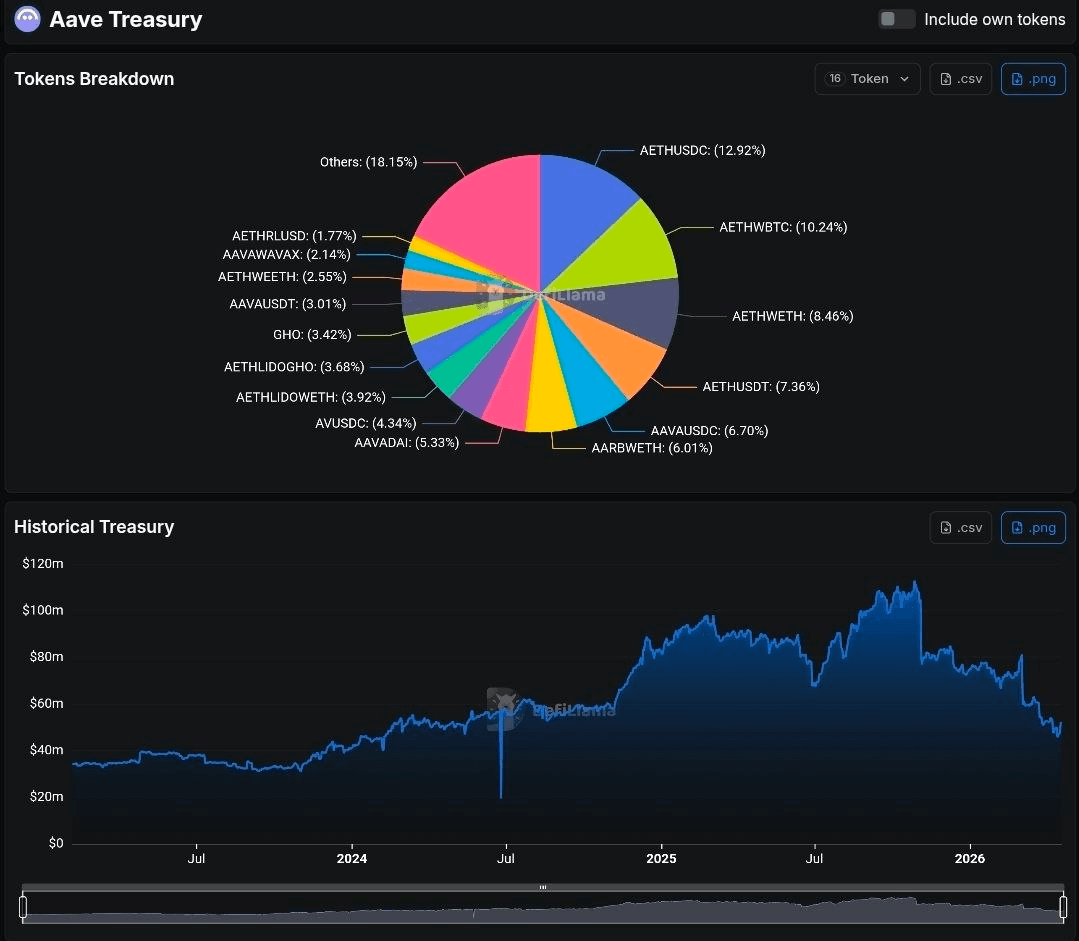Click the 16 count badge in Token selector

(x=835, y=79)
